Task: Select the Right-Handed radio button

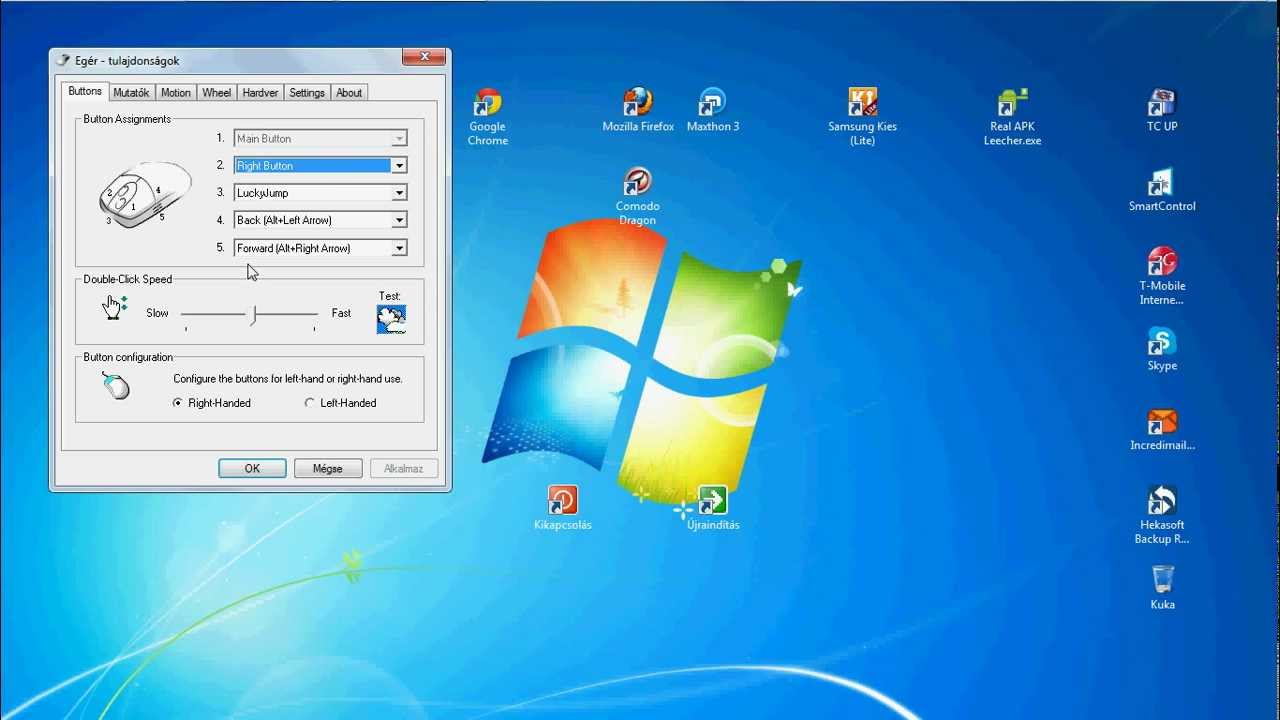Action: pos(178,403)
